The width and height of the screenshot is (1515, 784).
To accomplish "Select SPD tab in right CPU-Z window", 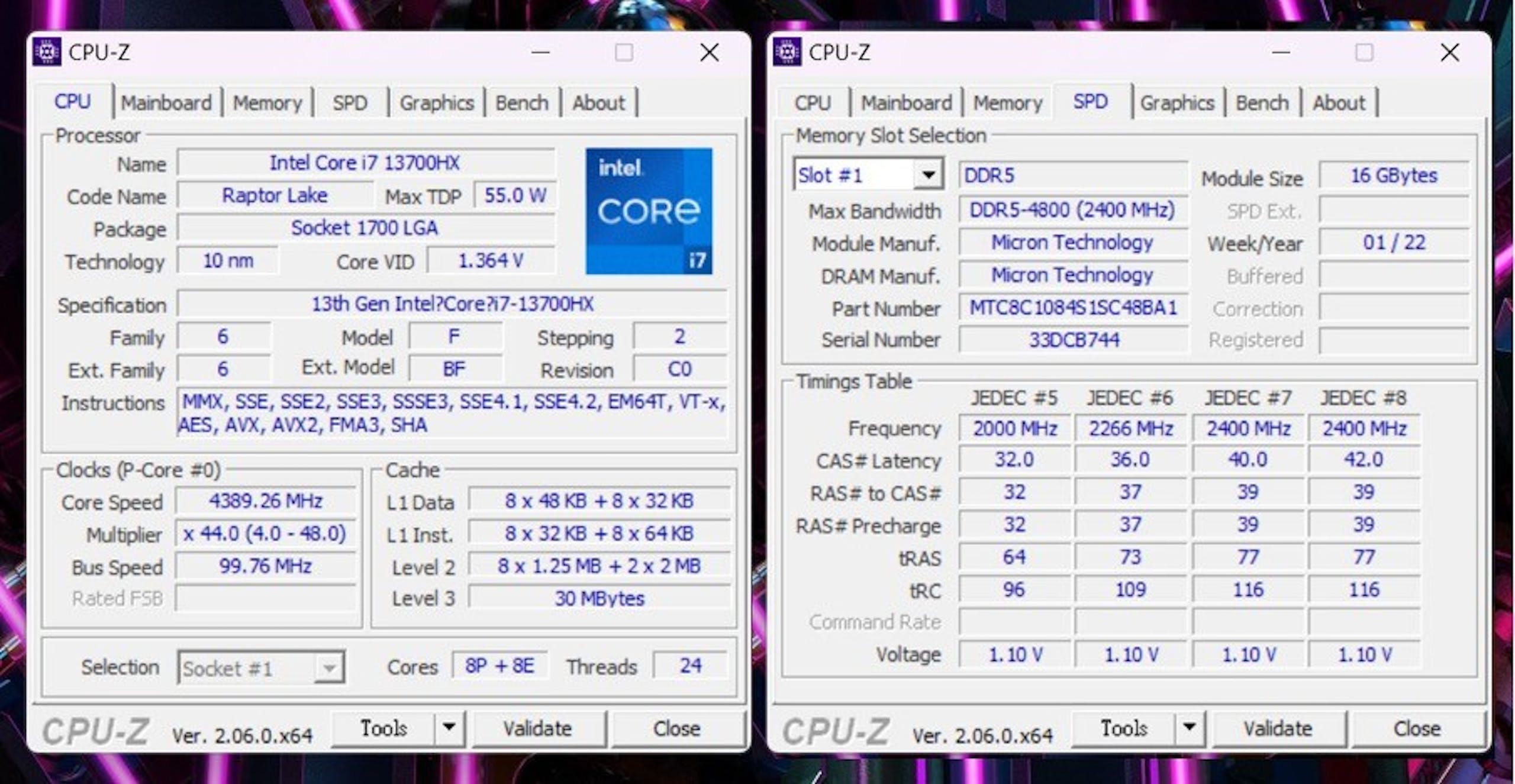I will click(x=1091, y=101).
